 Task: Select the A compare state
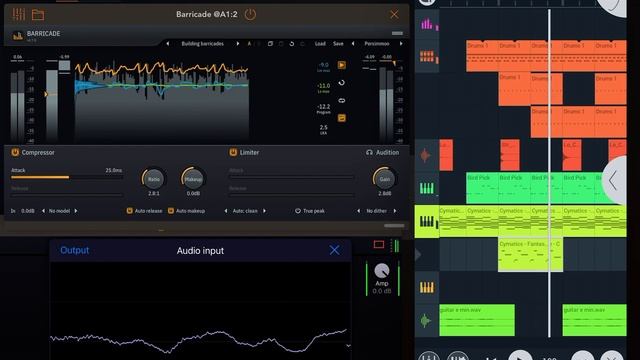pyautogui.click(x=249, y=44)
